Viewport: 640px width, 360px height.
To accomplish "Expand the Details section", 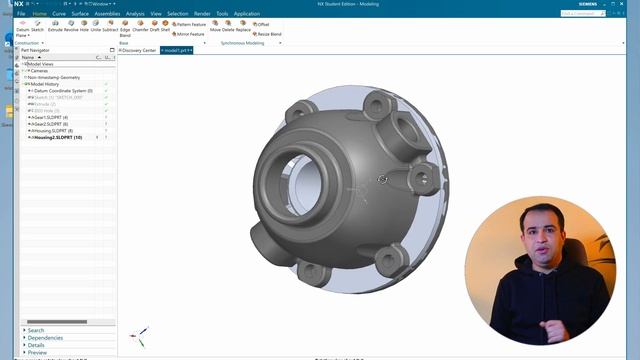I will tap(24, 345).
